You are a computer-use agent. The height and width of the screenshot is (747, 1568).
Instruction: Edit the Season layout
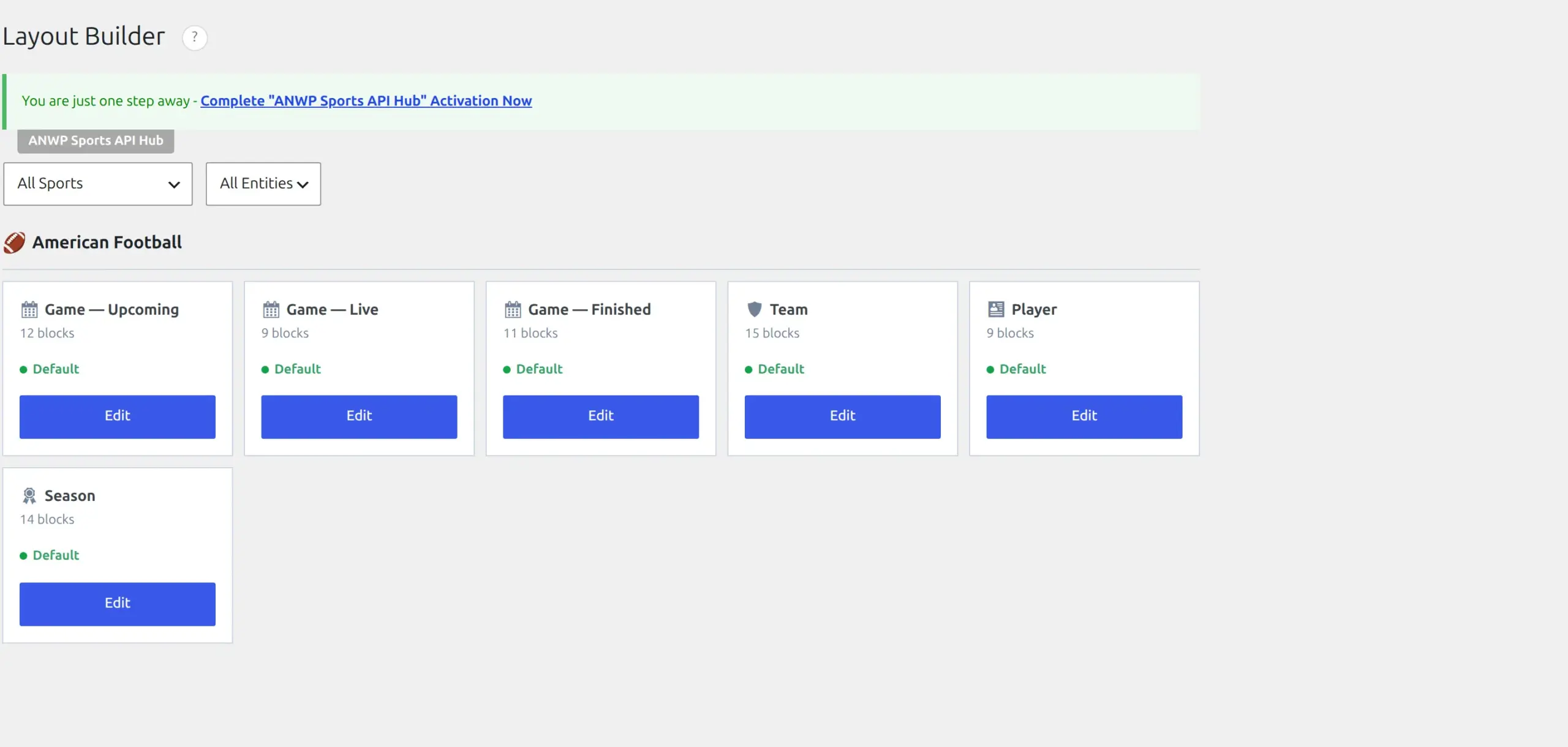118,604
